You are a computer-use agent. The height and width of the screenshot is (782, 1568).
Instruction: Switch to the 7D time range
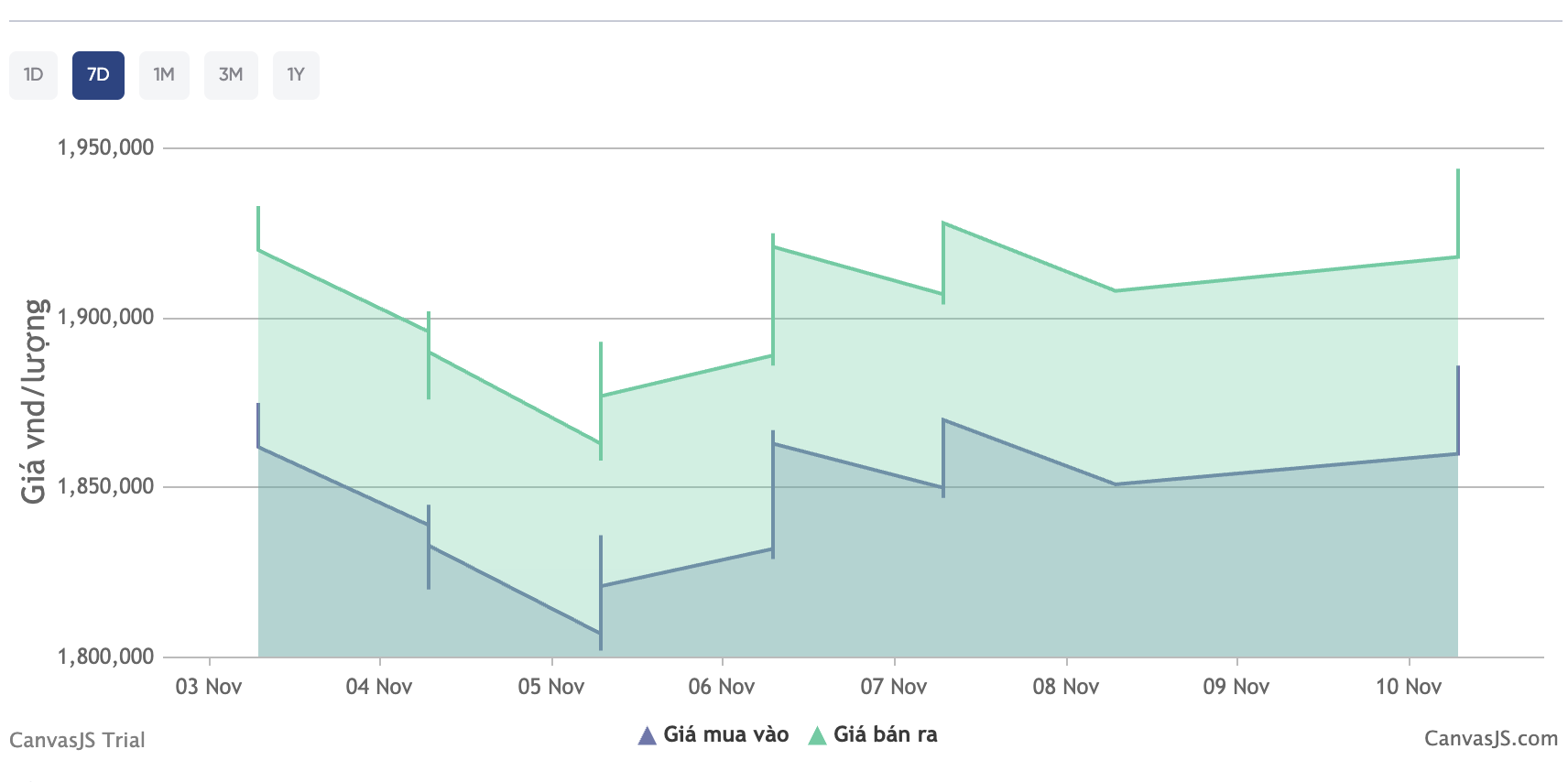coord(98,75)
